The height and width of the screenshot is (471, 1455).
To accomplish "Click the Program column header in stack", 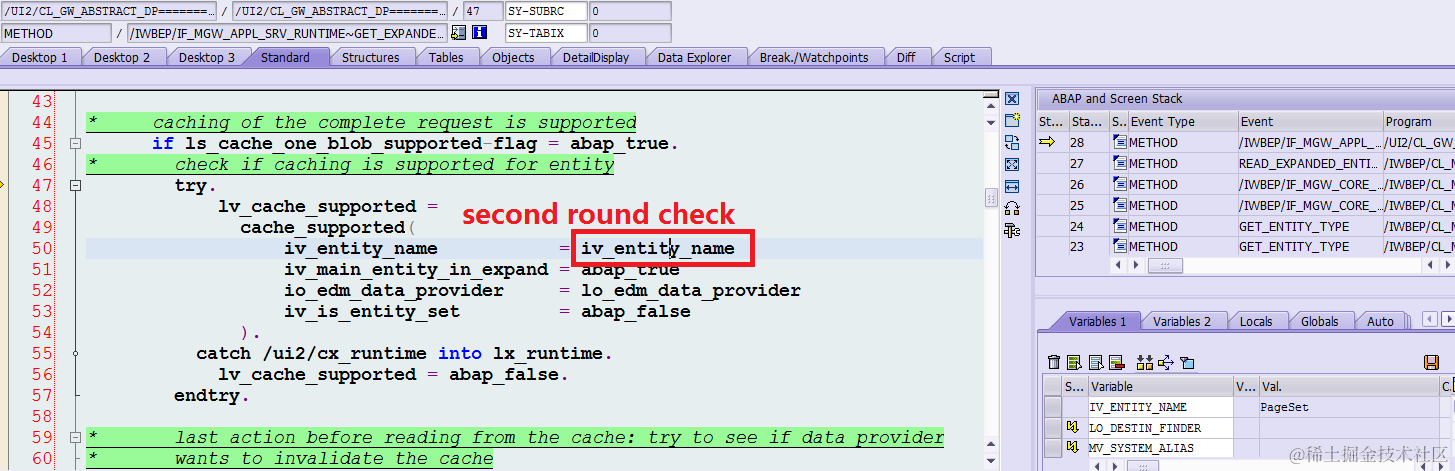I will [x=1418, y=121].
